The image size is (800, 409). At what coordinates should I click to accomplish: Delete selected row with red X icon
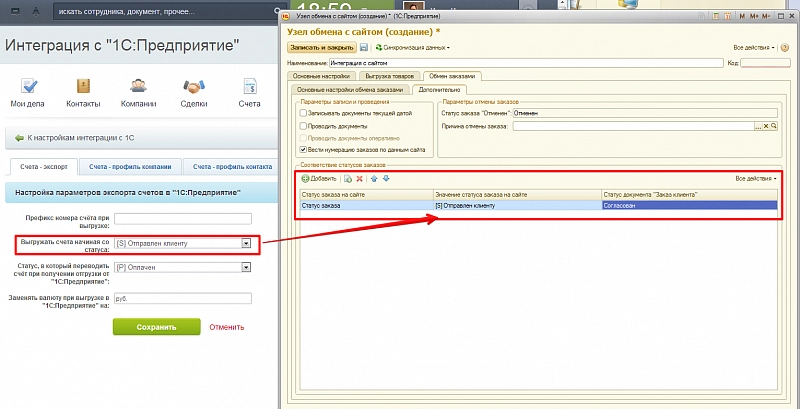[359, 178]
